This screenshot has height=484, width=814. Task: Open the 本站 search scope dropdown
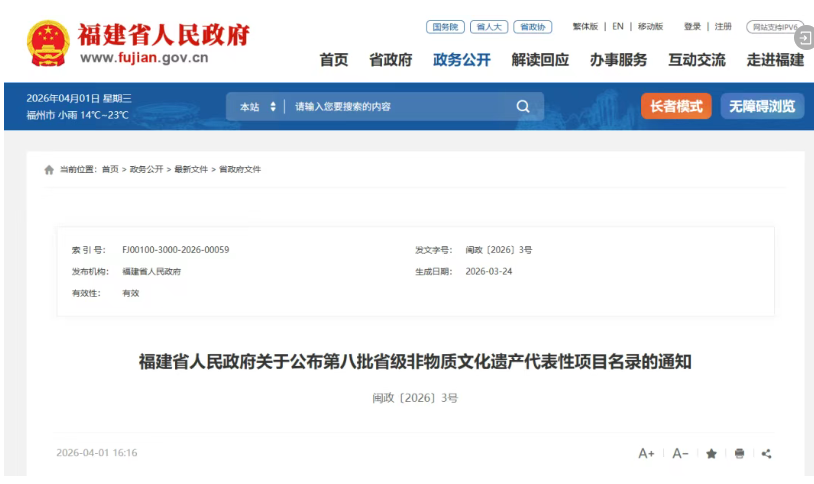257,107
